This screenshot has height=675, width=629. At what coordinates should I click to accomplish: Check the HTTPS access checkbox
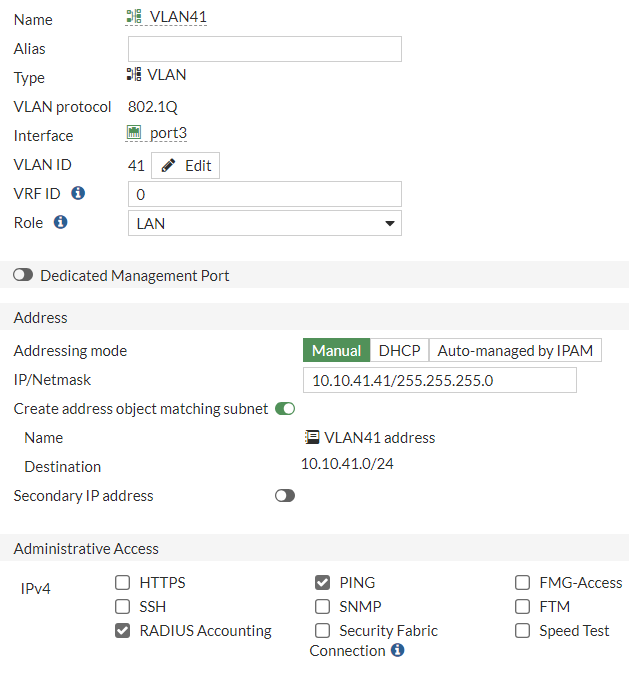pos(123,582)
